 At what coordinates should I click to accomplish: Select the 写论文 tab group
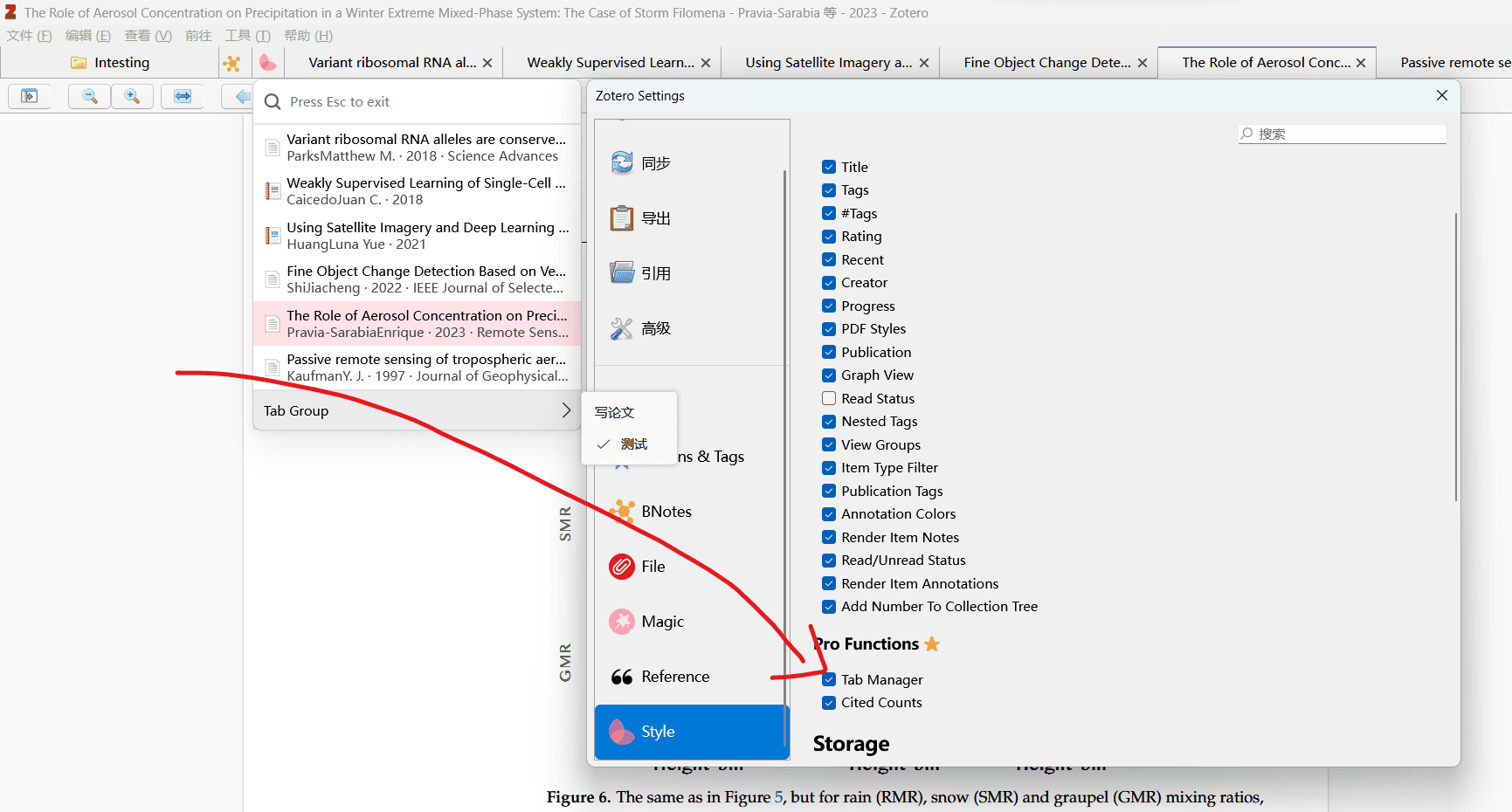(x=615, y=412)
